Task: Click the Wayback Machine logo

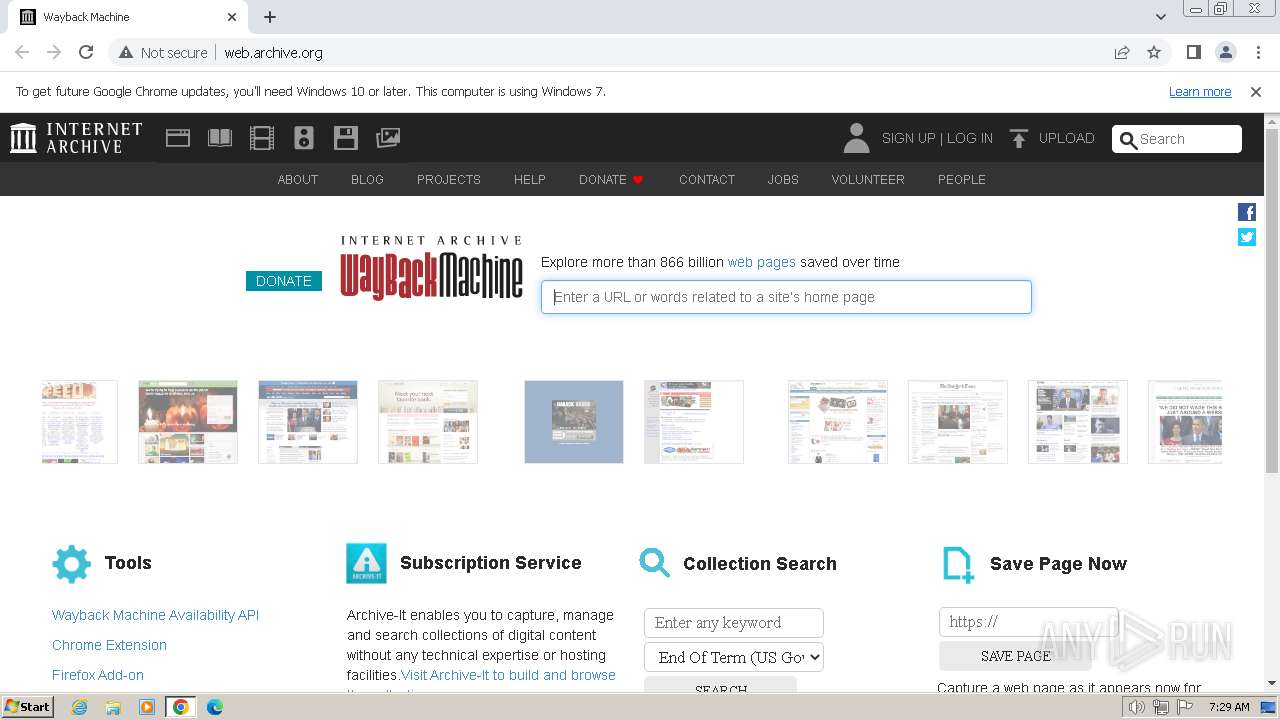Action: [432, 268]
